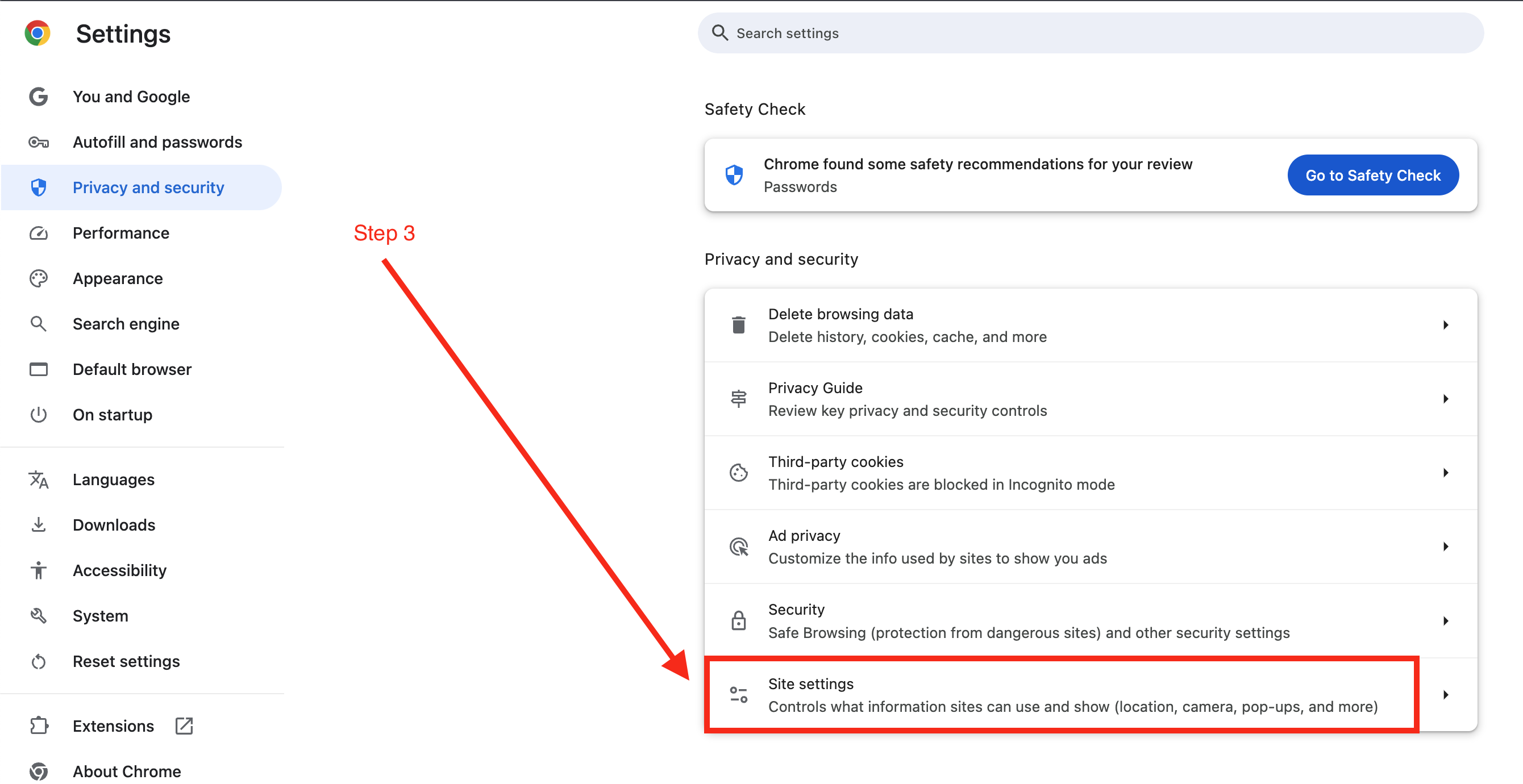Open Security Safe Browsing row
Image resolution: width=1523 pixels, height=784 pixels.
pyautogui.click(x=1090, y=621)
